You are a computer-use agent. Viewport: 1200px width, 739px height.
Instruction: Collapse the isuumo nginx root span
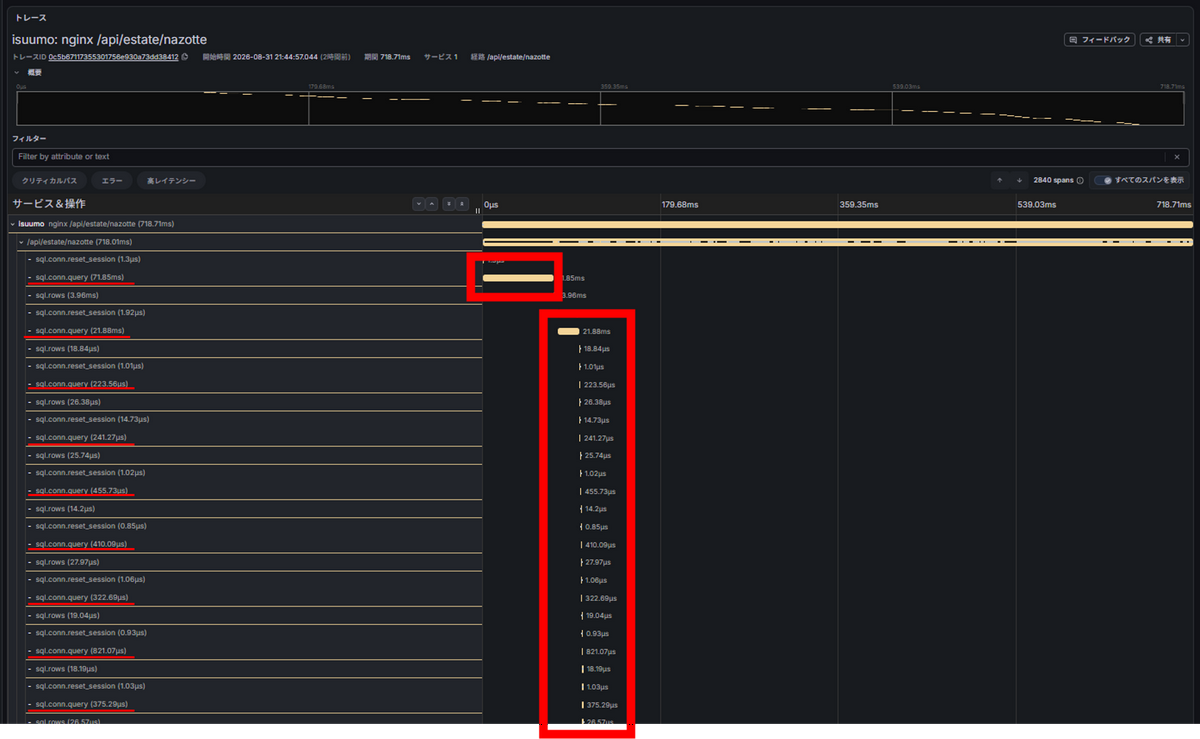[x=13, y=224]
